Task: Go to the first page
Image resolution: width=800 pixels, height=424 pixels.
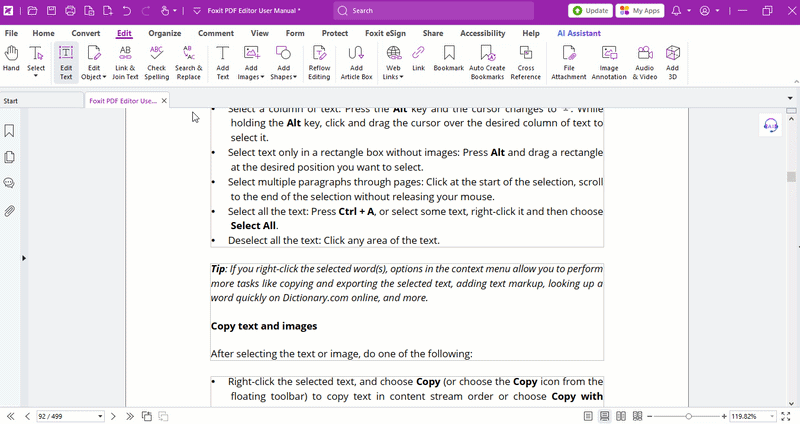Action: [10, 416]
